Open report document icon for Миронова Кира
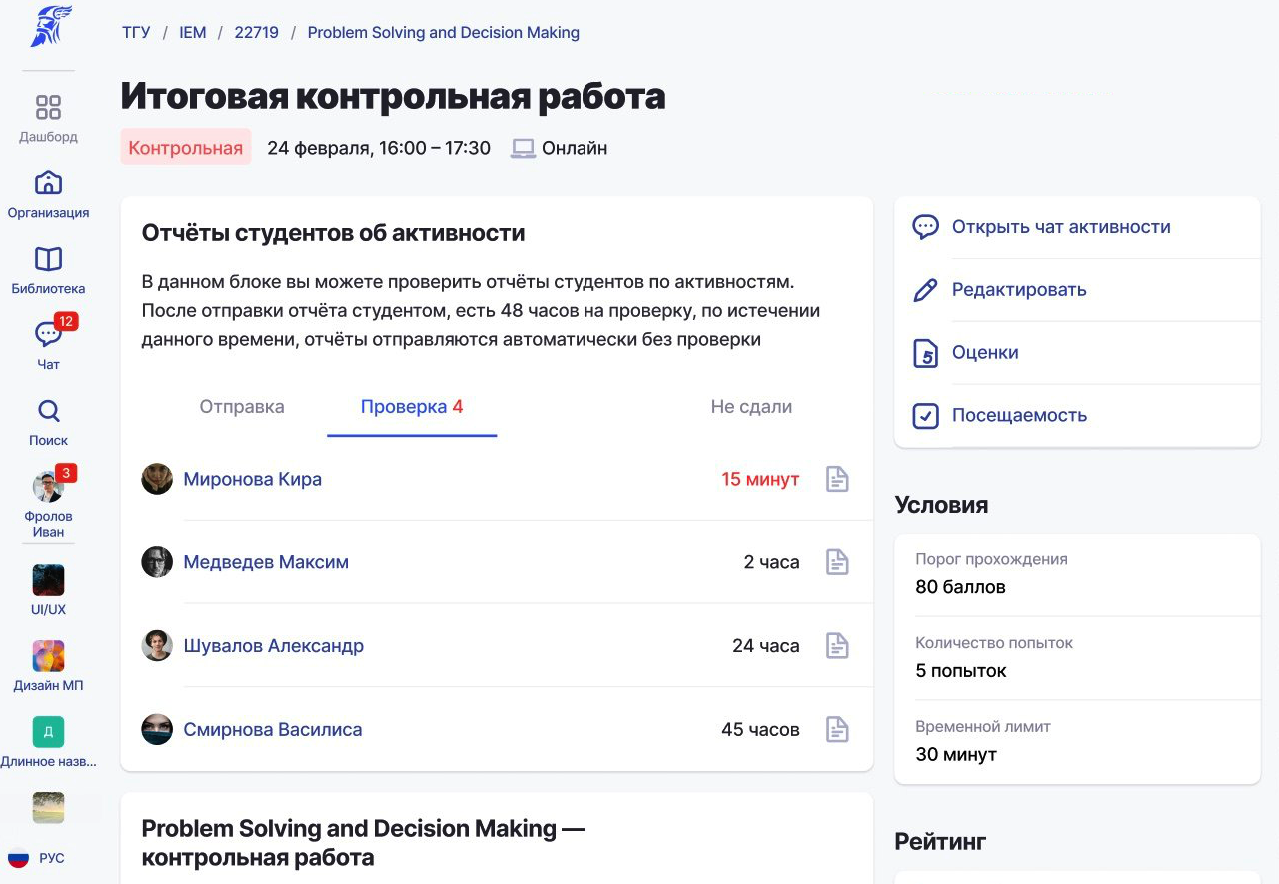The height and width of the screenshot is (884, 1279). [837, 480]
